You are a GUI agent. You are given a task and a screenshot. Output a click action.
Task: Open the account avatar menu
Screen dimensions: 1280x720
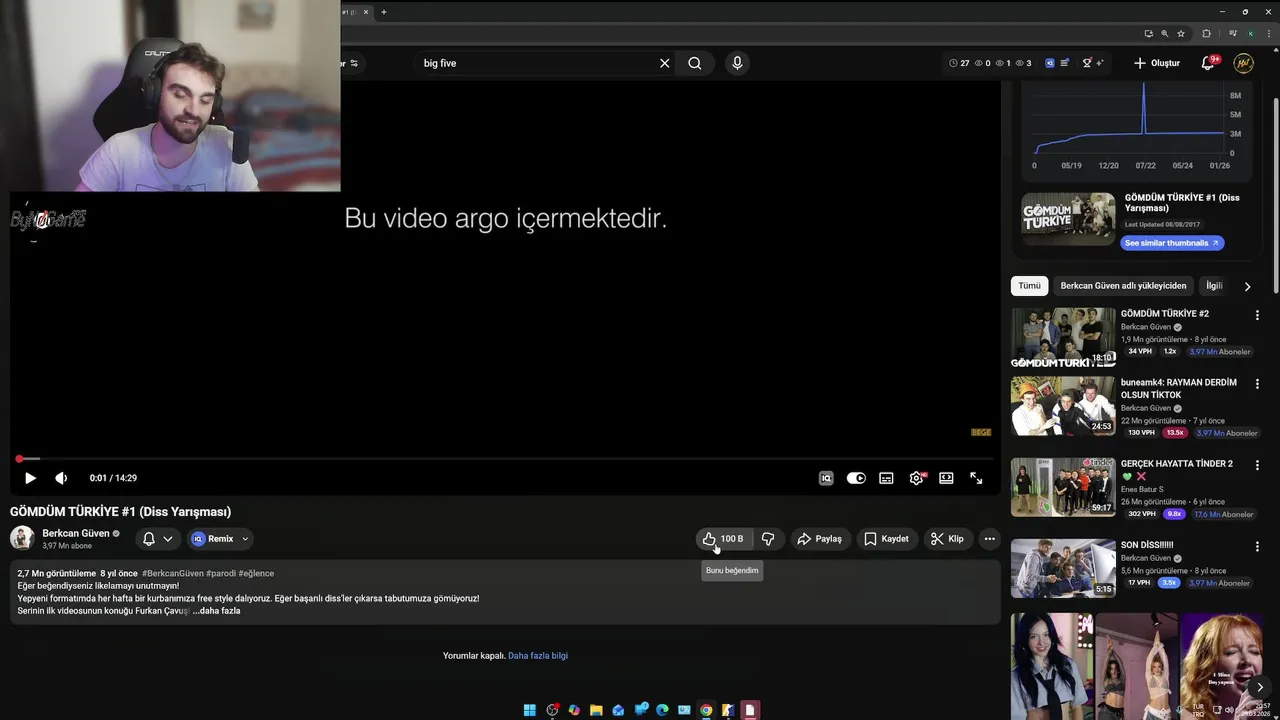[x=1243, y=63]
